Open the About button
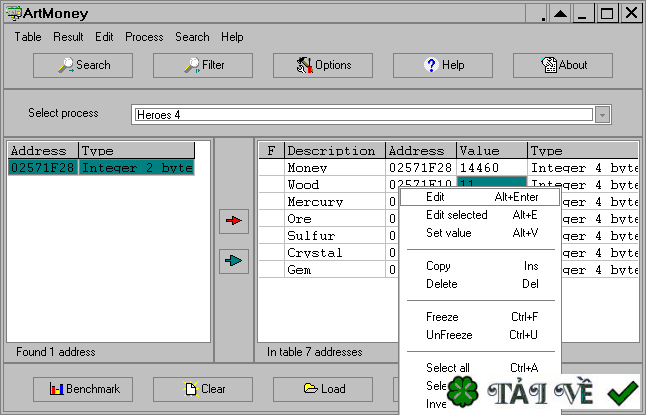 pyautogui.click(x=562, y=65)
